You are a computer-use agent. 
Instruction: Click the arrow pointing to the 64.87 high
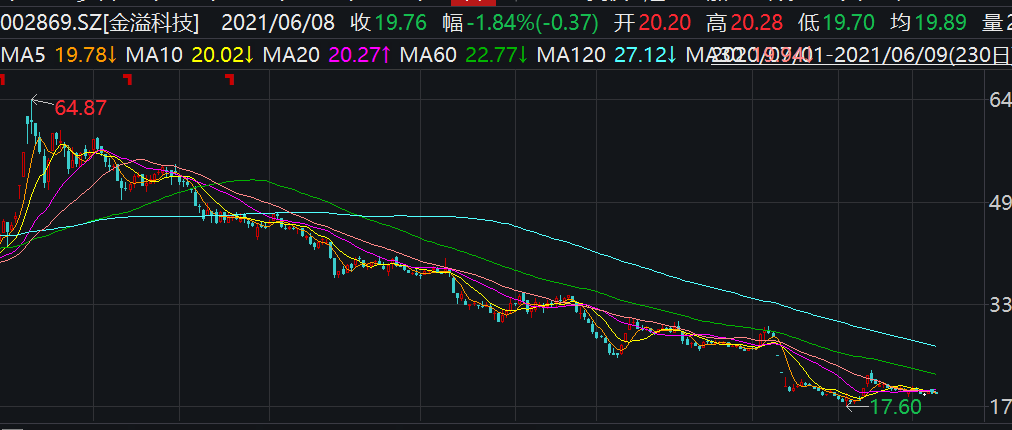41,101
